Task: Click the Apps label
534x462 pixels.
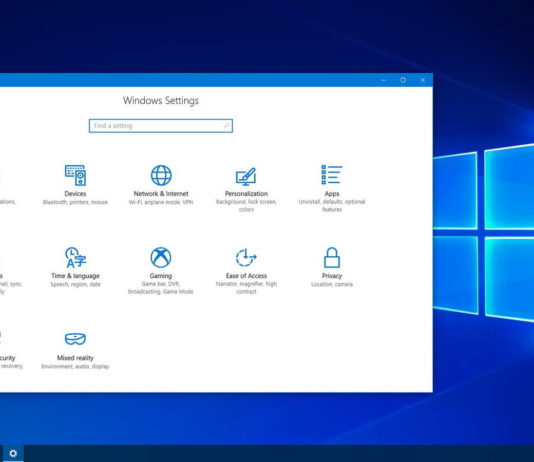Action: [x=332, y=194]
